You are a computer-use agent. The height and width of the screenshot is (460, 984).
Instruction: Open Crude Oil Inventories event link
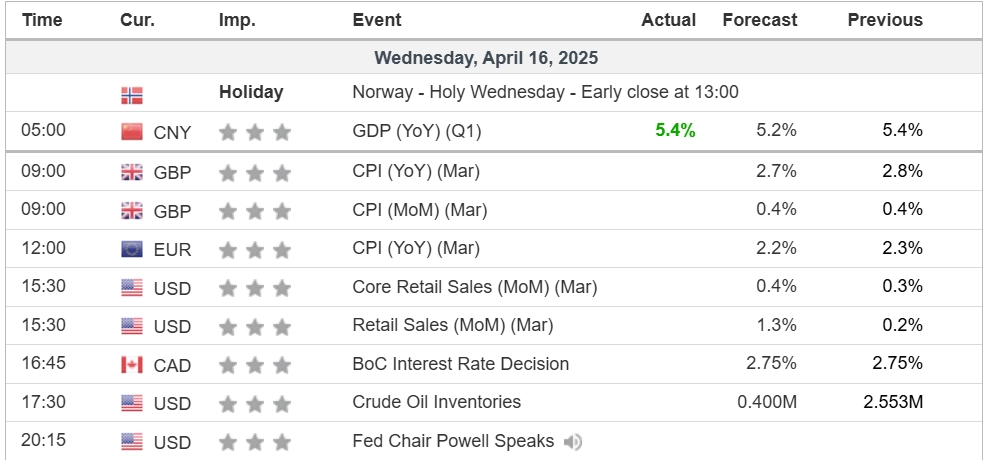click(x=437, y=402)
